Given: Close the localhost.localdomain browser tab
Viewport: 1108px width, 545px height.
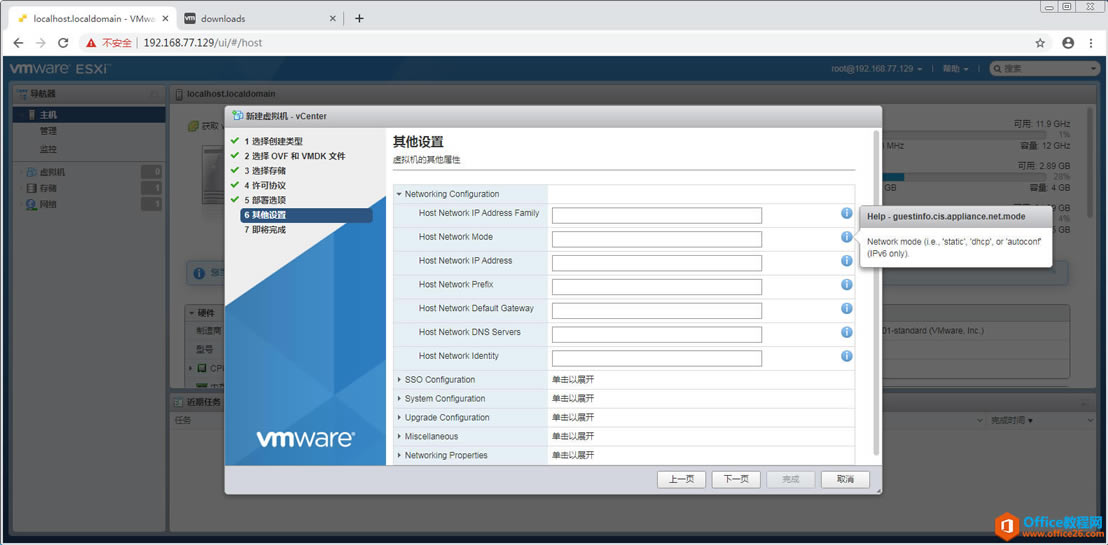Looking at the screenshot, I should pyautogui.click(x=164, y=18).
